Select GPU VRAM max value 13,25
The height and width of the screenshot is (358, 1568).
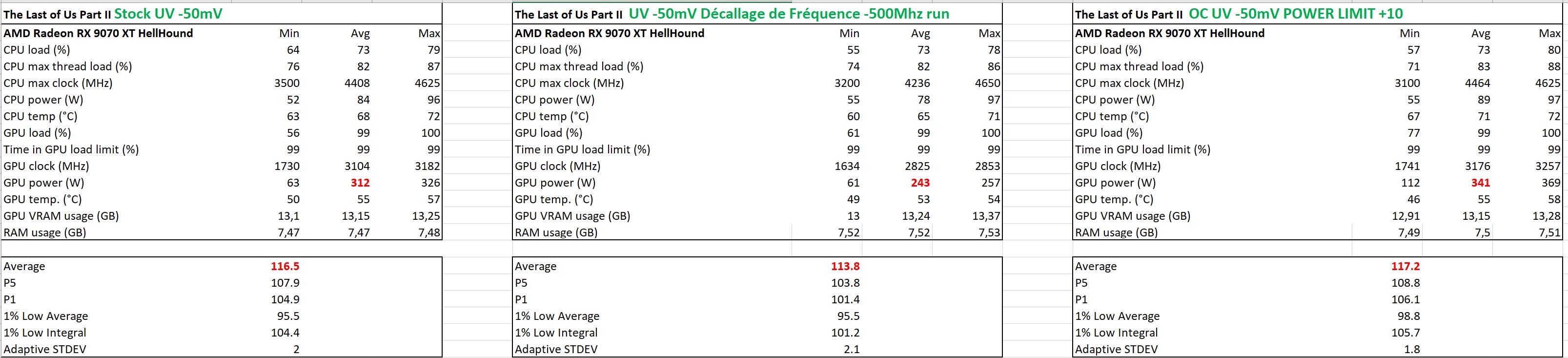click(425, 216)
